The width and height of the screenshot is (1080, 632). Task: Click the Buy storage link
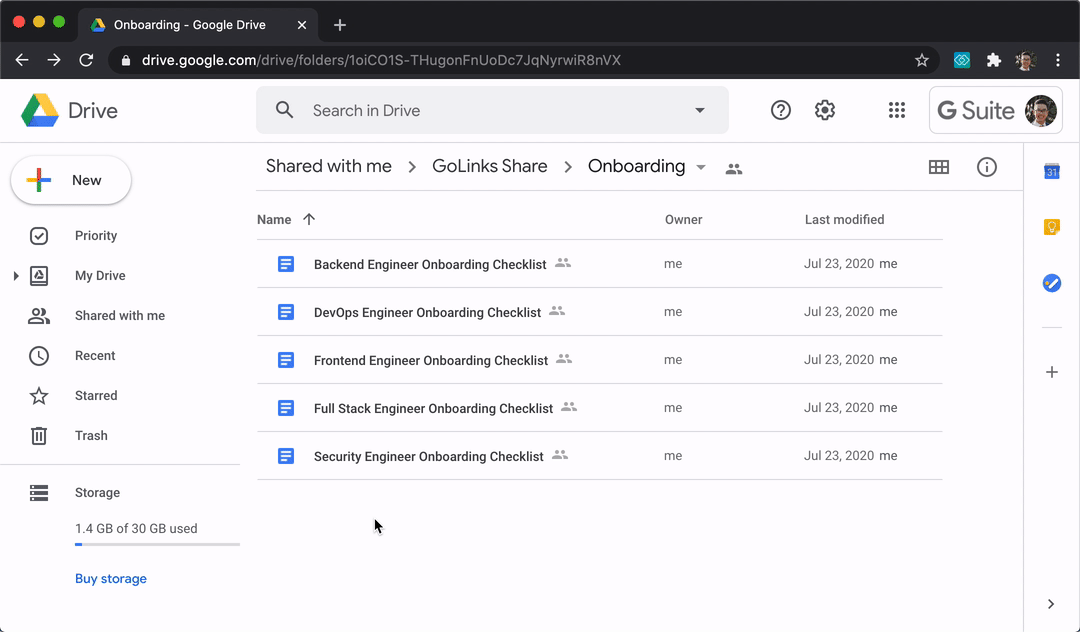tap(111, 579)
